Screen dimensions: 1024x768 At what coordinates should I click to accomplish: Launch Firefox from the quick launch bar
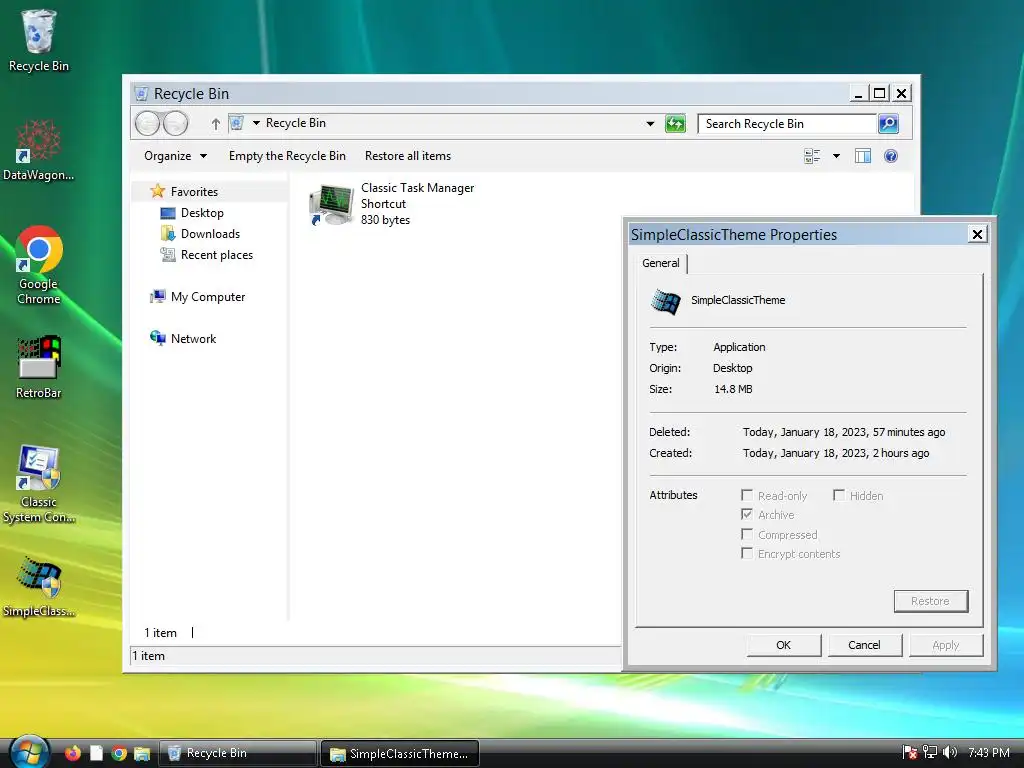click(x=73, y=753)
